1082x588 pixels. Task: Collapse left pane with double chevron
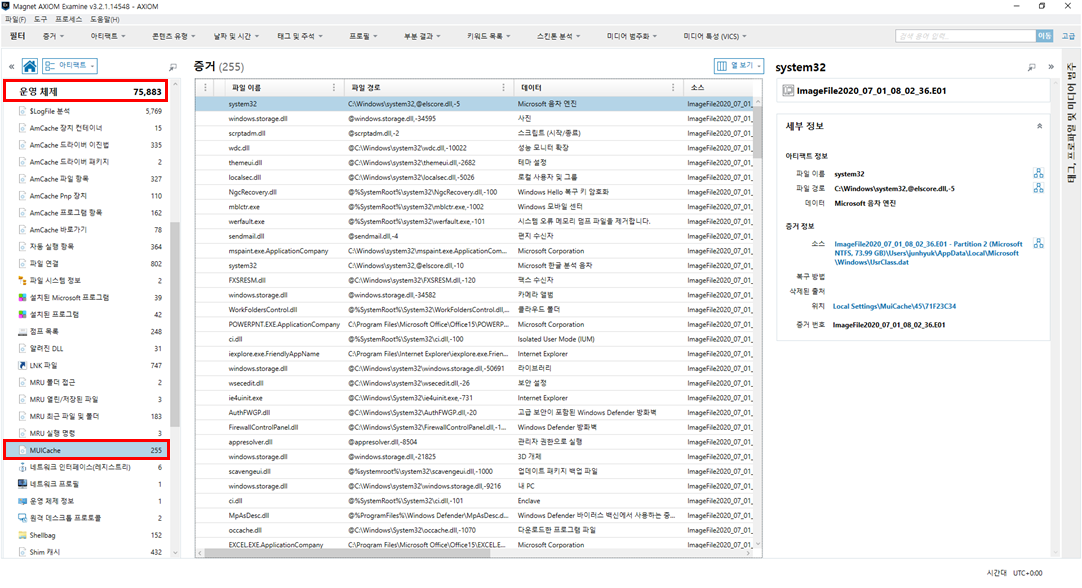pos(12,67)
